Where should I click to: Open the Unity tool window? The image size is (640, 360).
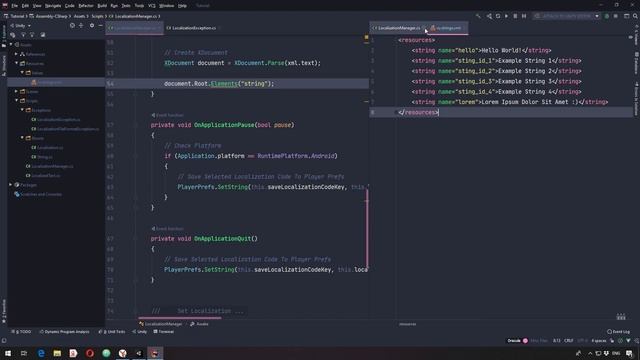(140, 332)
